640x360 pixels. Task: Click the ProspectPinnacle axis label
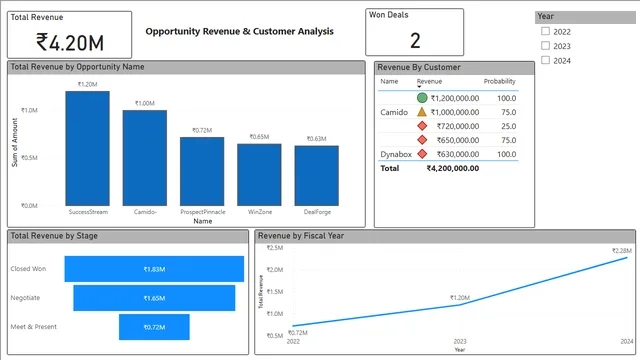203,212
